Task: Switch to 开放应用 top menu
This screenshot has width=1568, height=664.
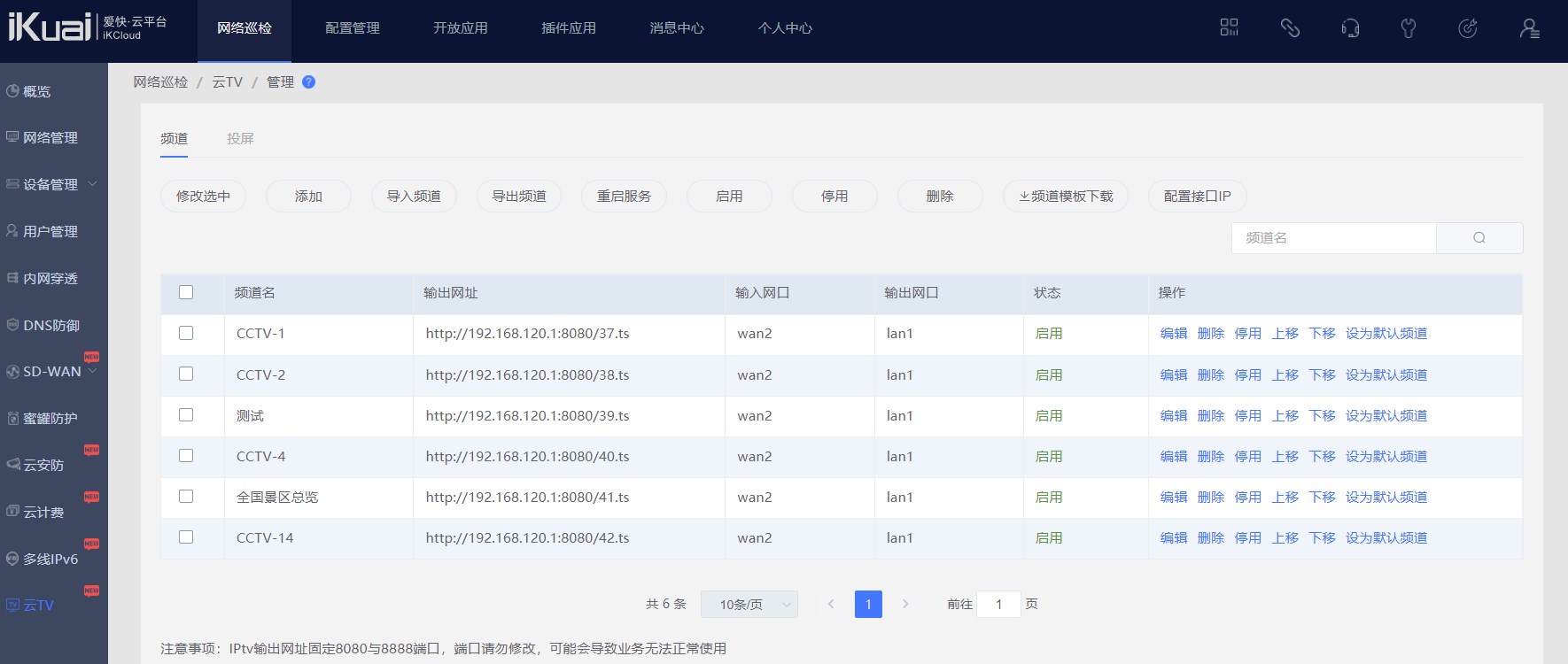Action: coord(461,28)
